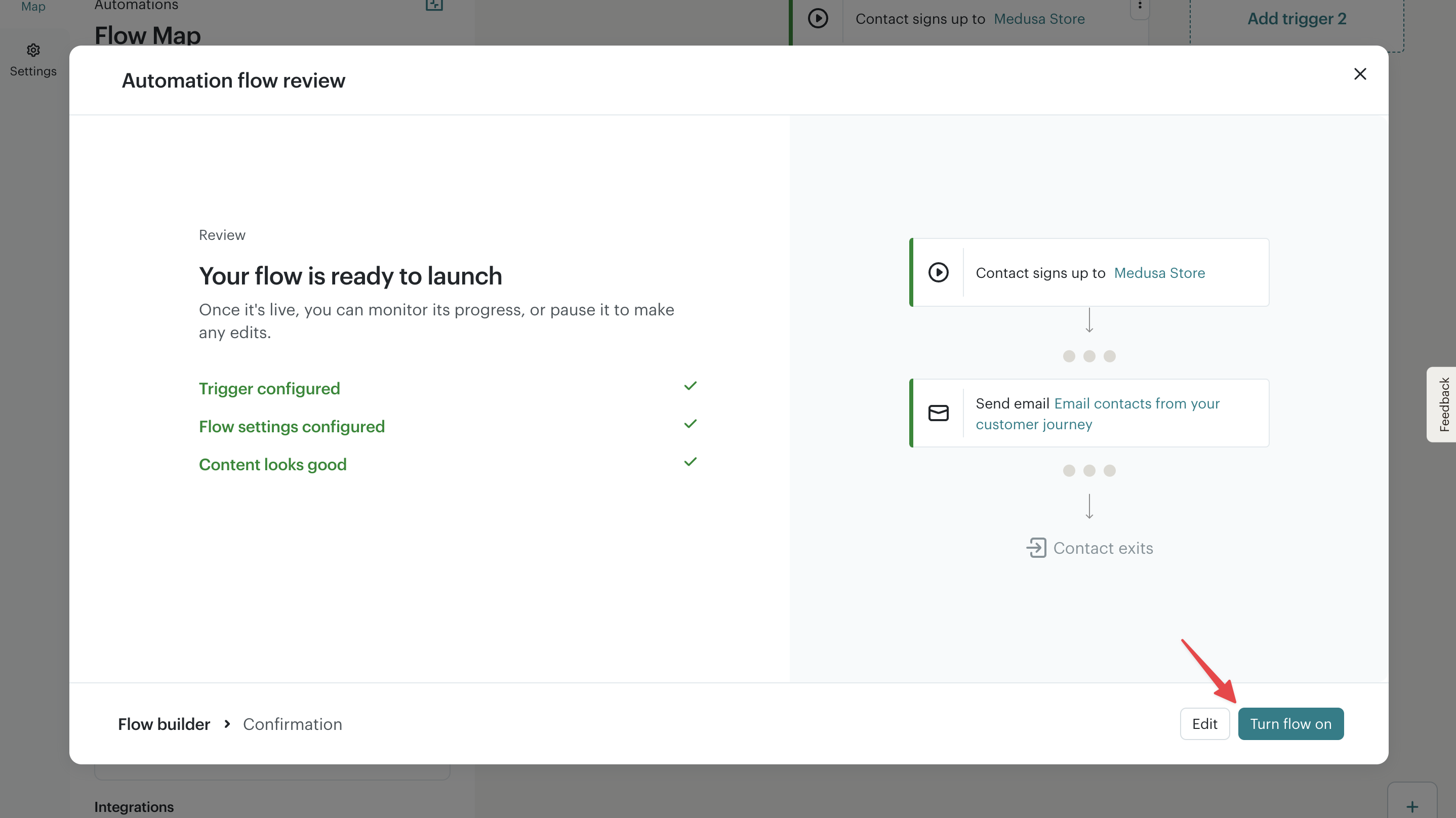Click the Contact exits exit icon
Screen dimensions: 1456x818
pos(1037,547)
